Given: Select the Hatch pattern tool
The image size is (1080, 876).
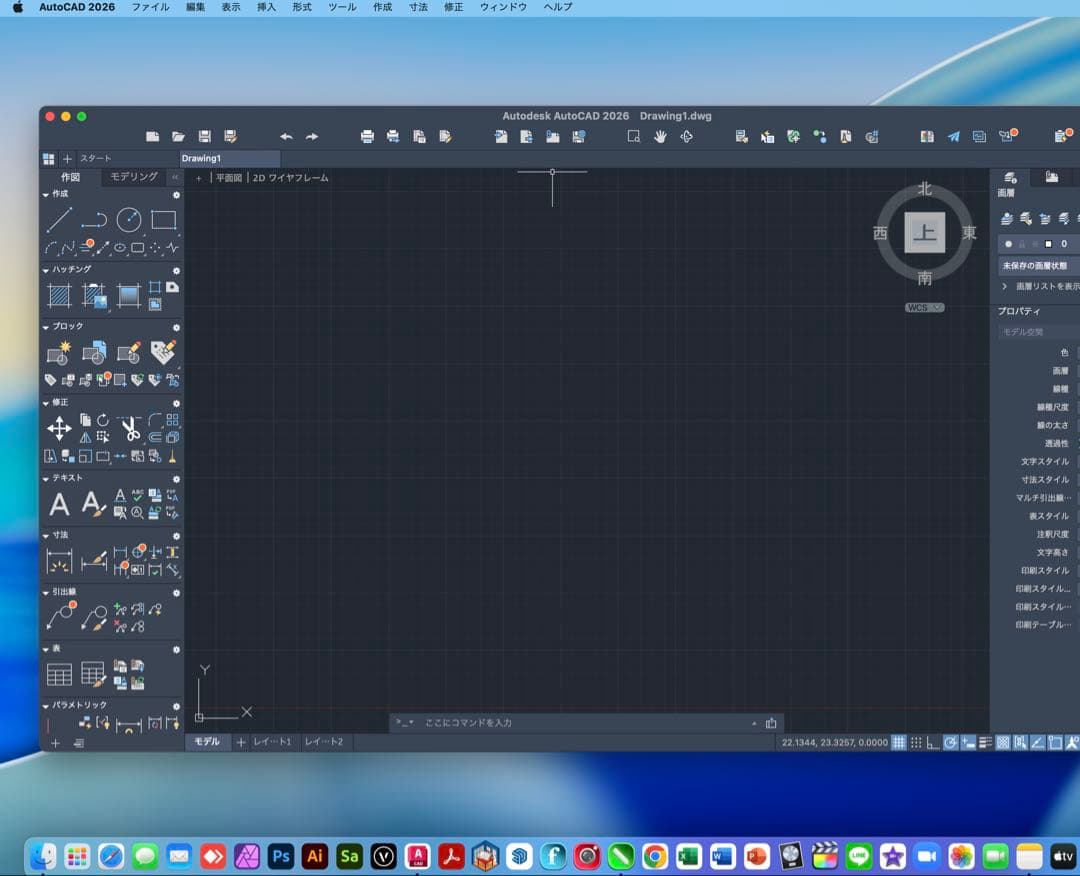Looking at the screenshot, I should [x=59, y=295].
